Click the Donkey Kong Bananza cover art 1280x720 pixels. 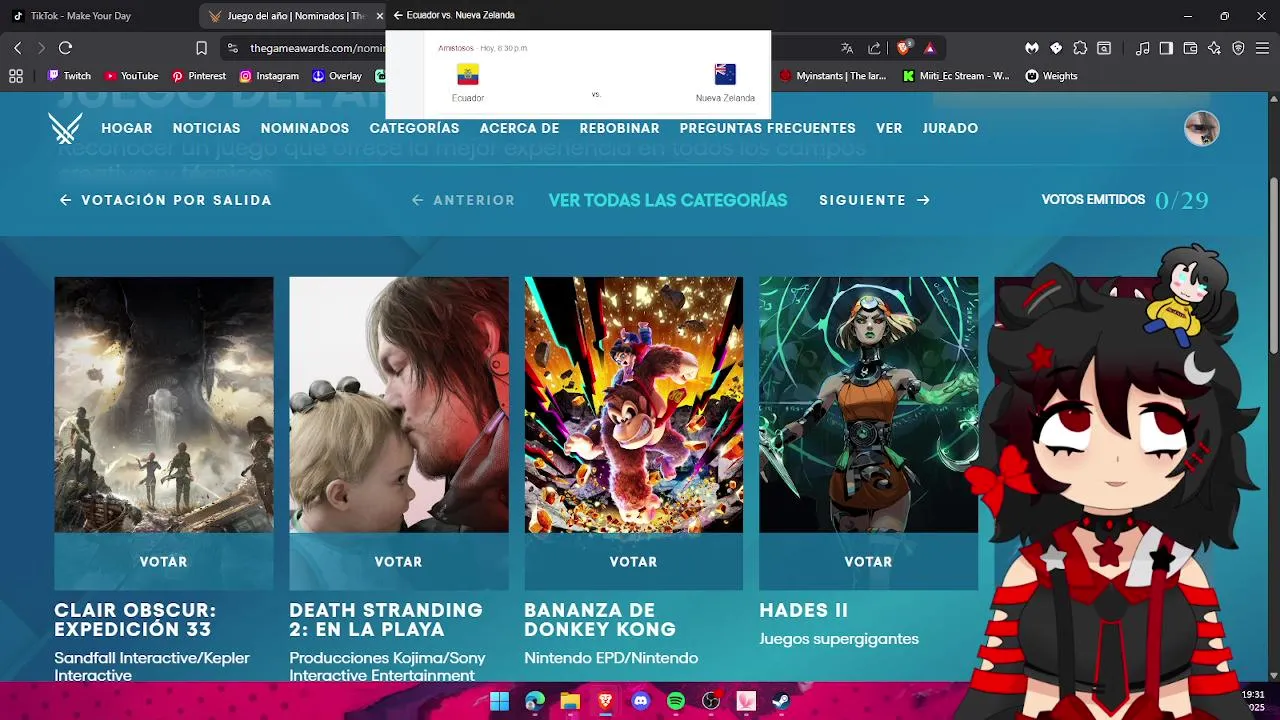tap(633, 405)
